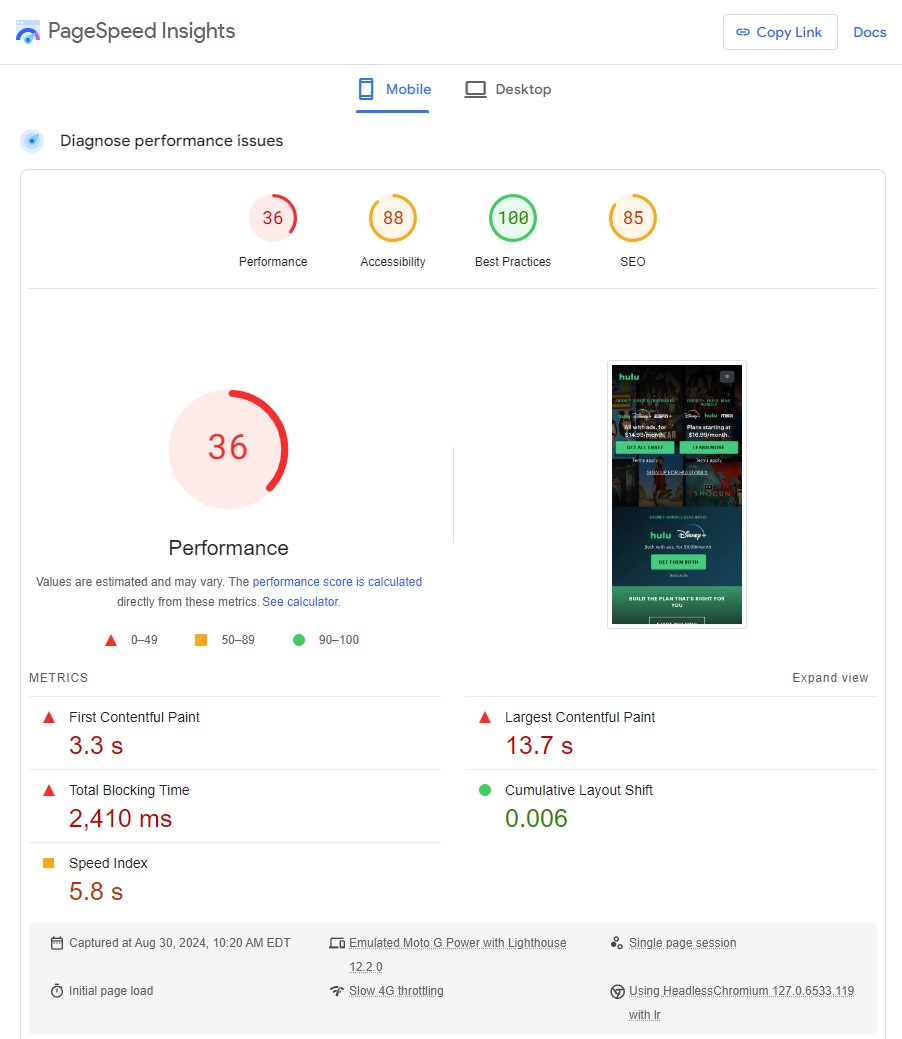Click the stopwatch icon beside Initial page load
Viewport: 902px width, 1039px height.
point(57,991)
